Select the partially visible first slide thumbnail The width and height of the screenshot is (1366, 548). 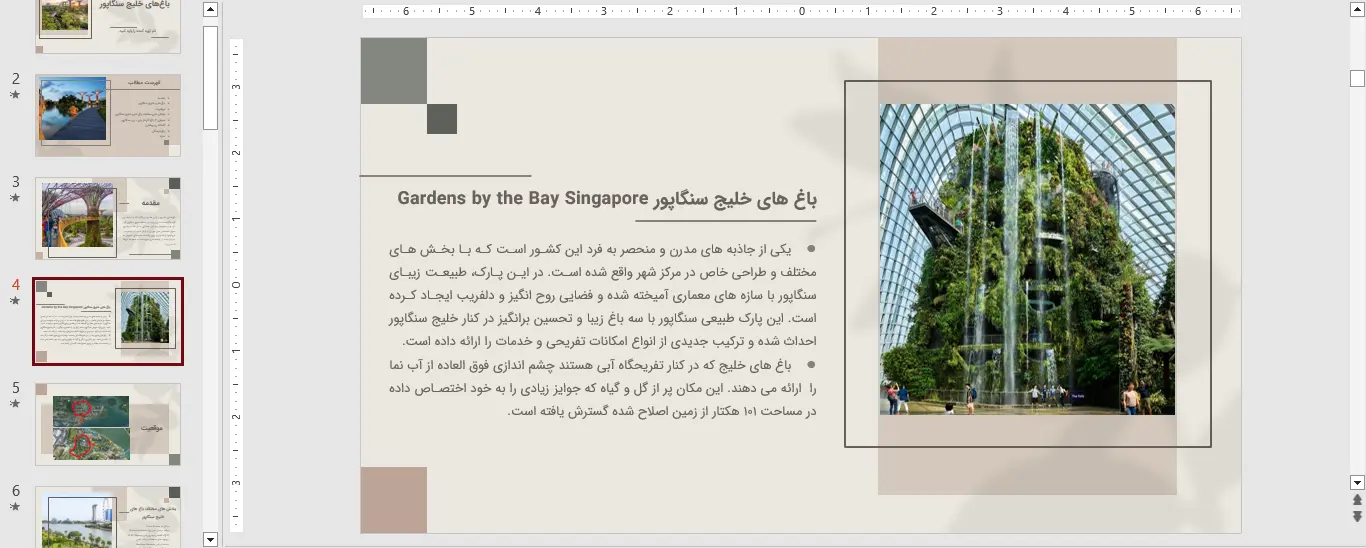click(x=108, y=26)
